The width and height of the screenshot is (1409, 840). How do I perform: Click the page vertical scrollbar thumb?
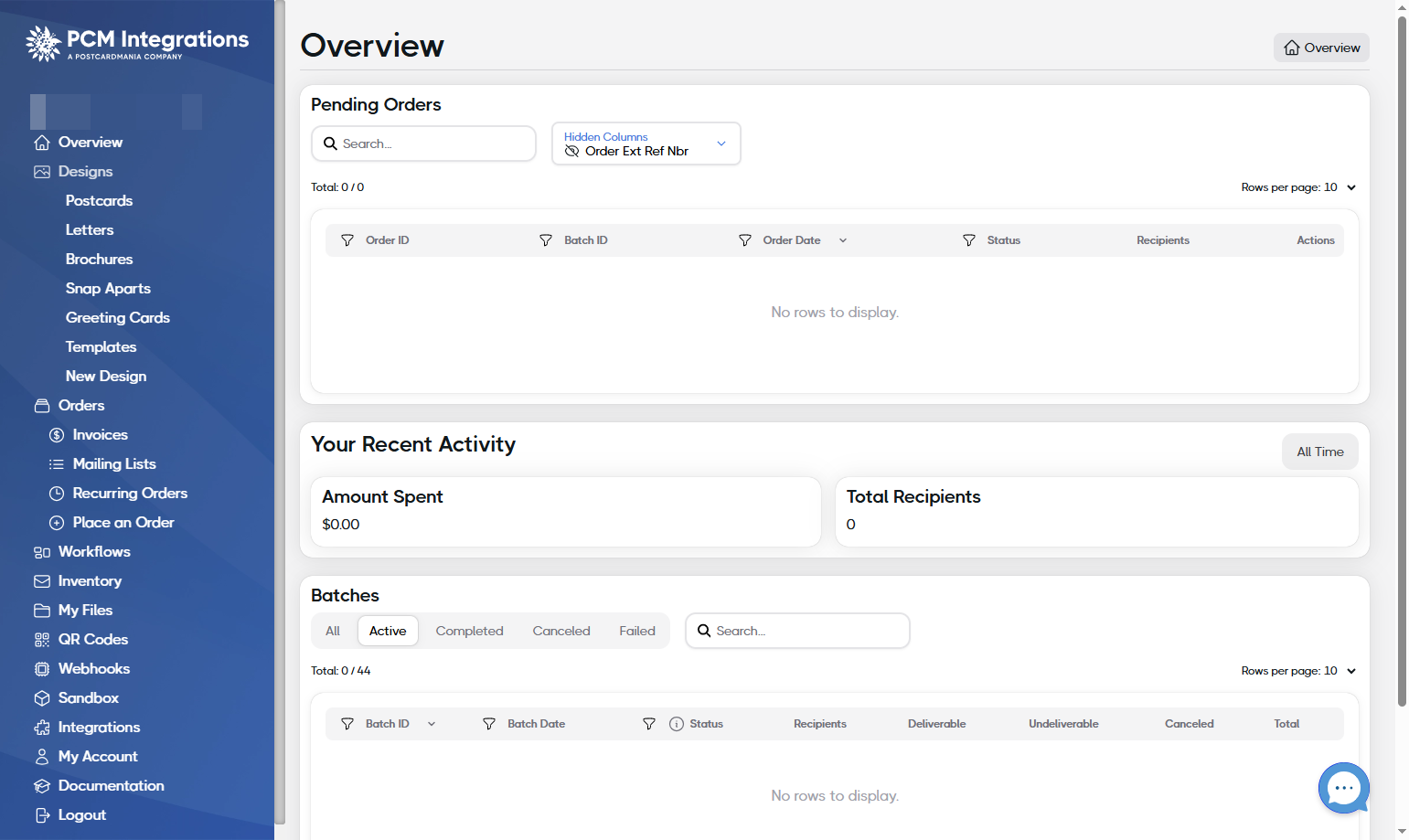[1402, 360]
